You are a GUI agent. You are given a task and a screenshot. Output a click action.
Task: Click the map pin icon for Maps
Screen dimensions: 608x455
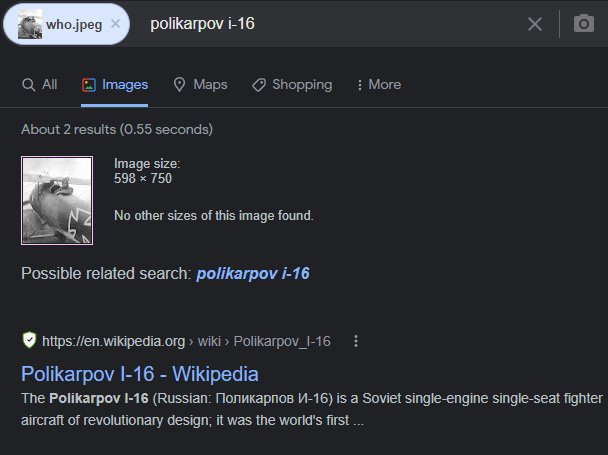coord(180,85)
